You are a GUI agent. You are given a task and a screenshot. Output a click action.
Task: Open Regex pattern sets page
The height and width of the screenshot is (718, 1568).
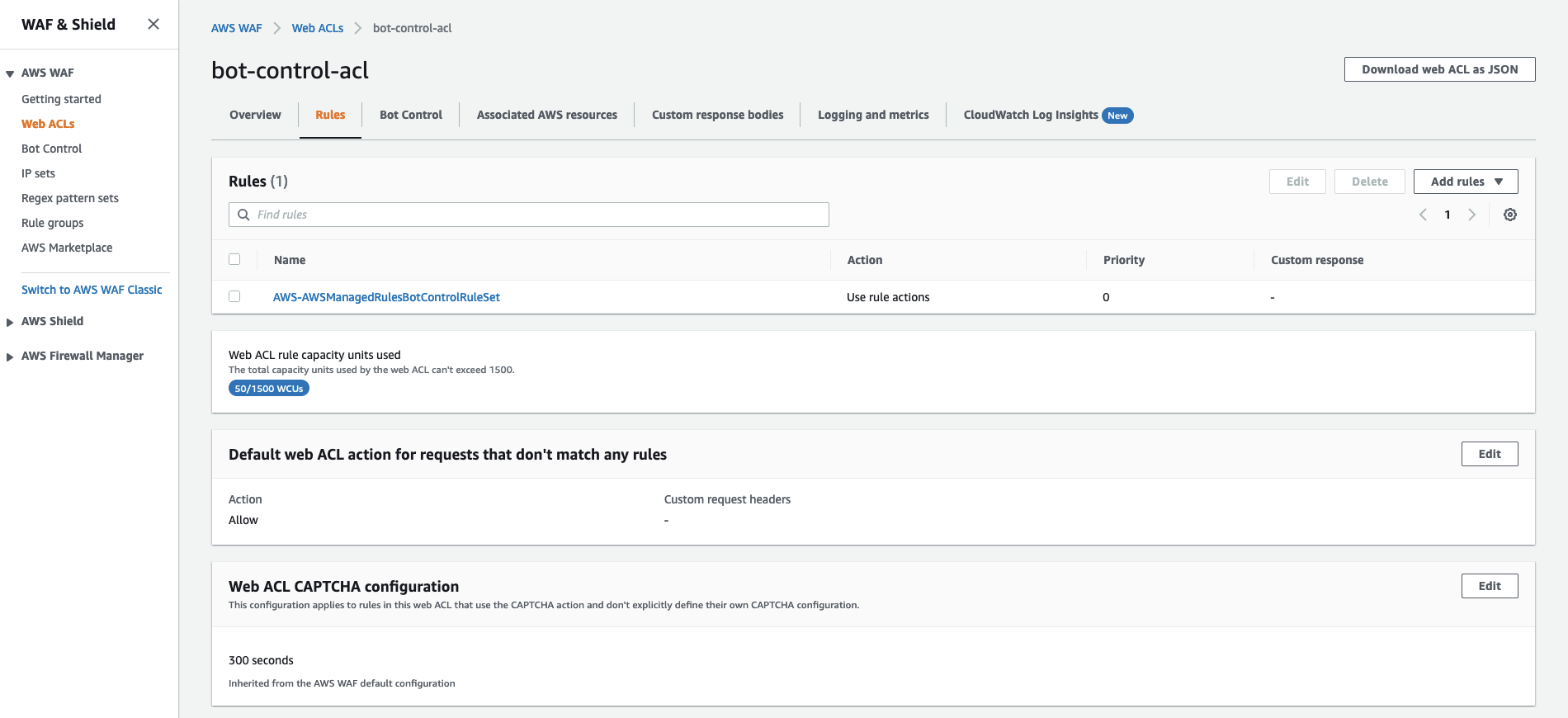[x=70, y=198]
